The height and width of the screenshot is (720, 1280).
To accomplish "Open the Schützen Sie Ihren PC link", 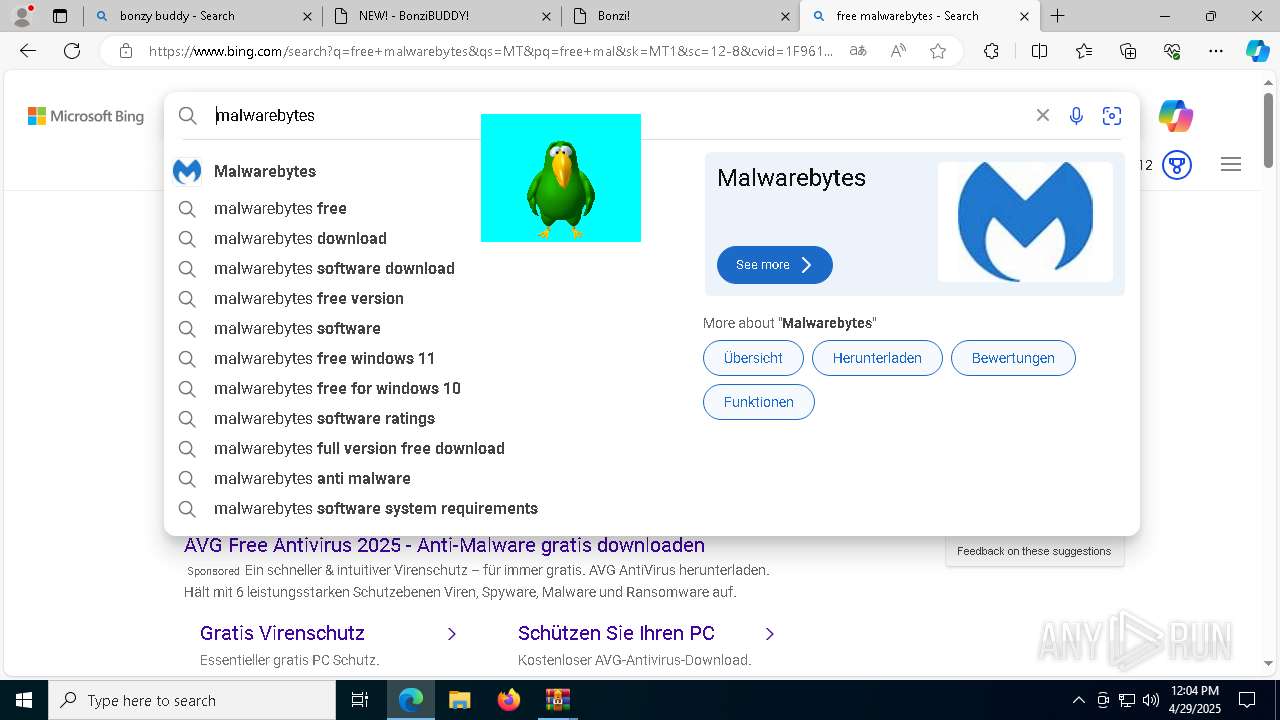I will click(x=616, y=633).
